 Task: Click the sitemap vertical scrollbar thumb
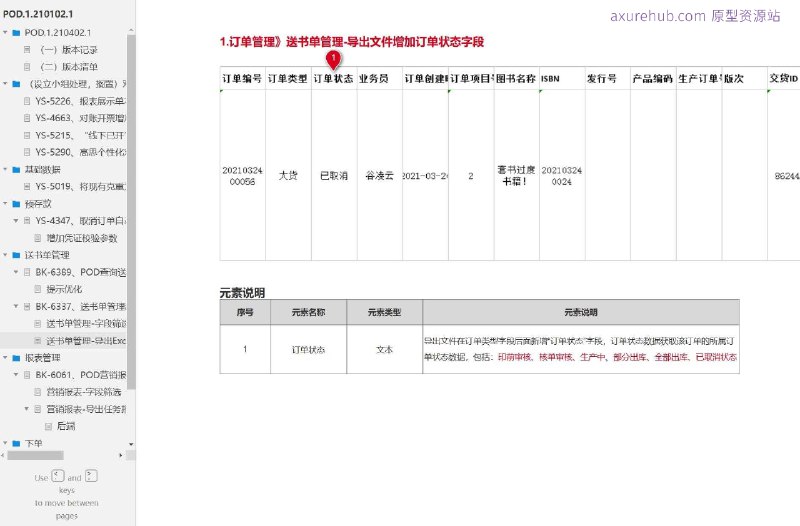point(131,212)
